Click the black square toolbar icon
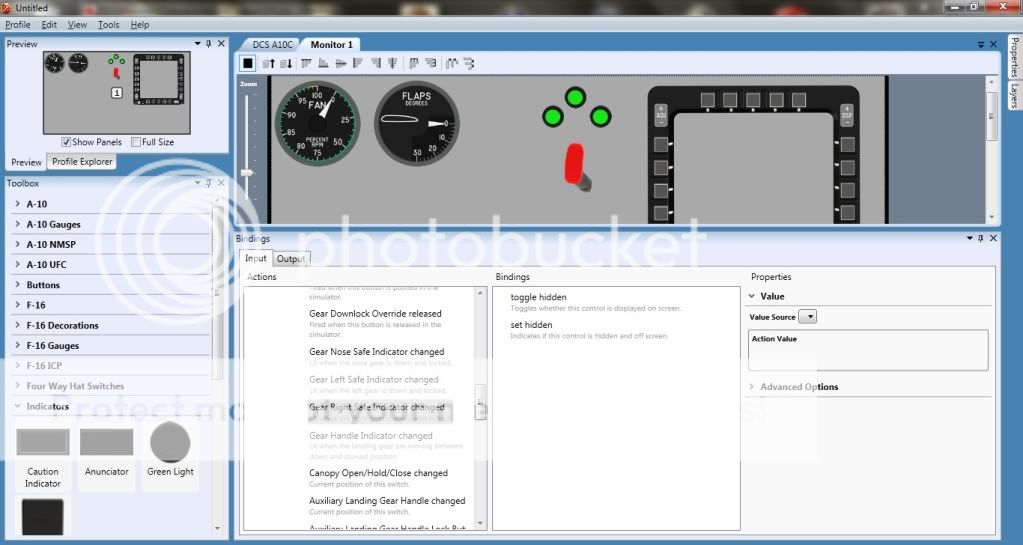1023x545 pixels. (x=247, y=63)
